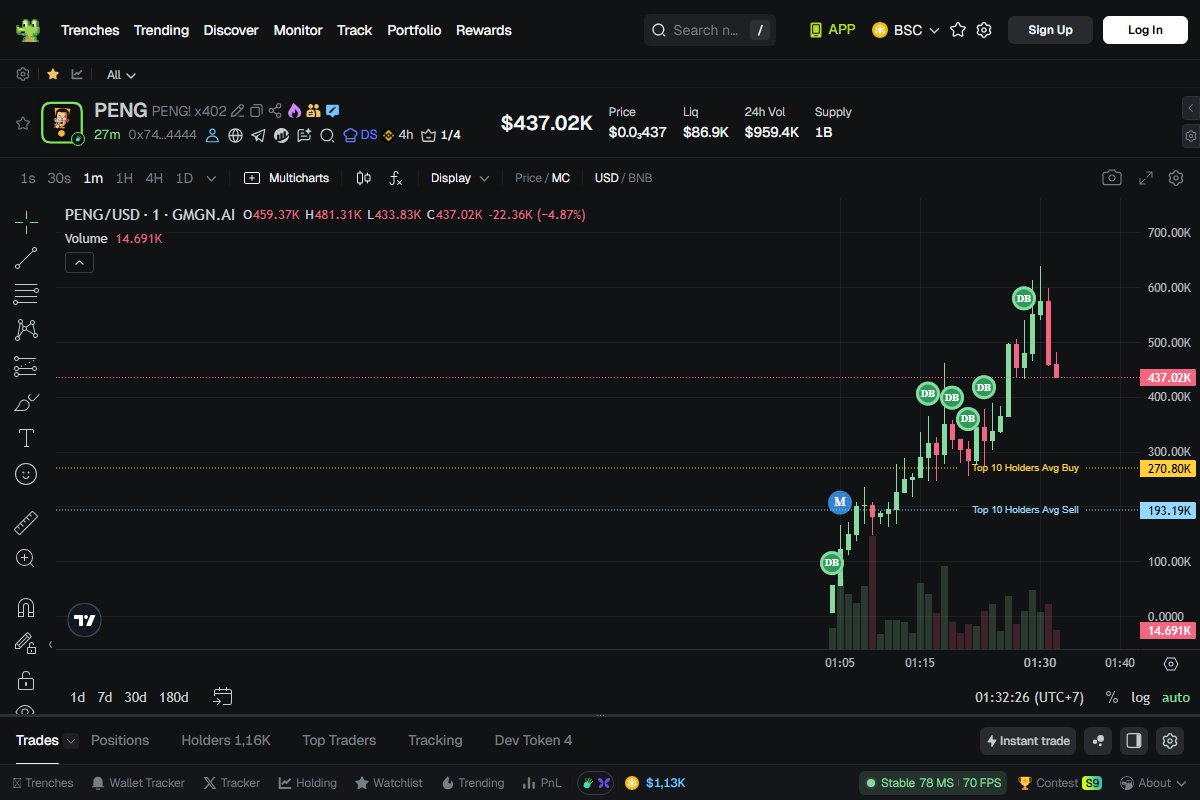
Task: Select the XABCD pattern tool
Action: coord(26,330)
